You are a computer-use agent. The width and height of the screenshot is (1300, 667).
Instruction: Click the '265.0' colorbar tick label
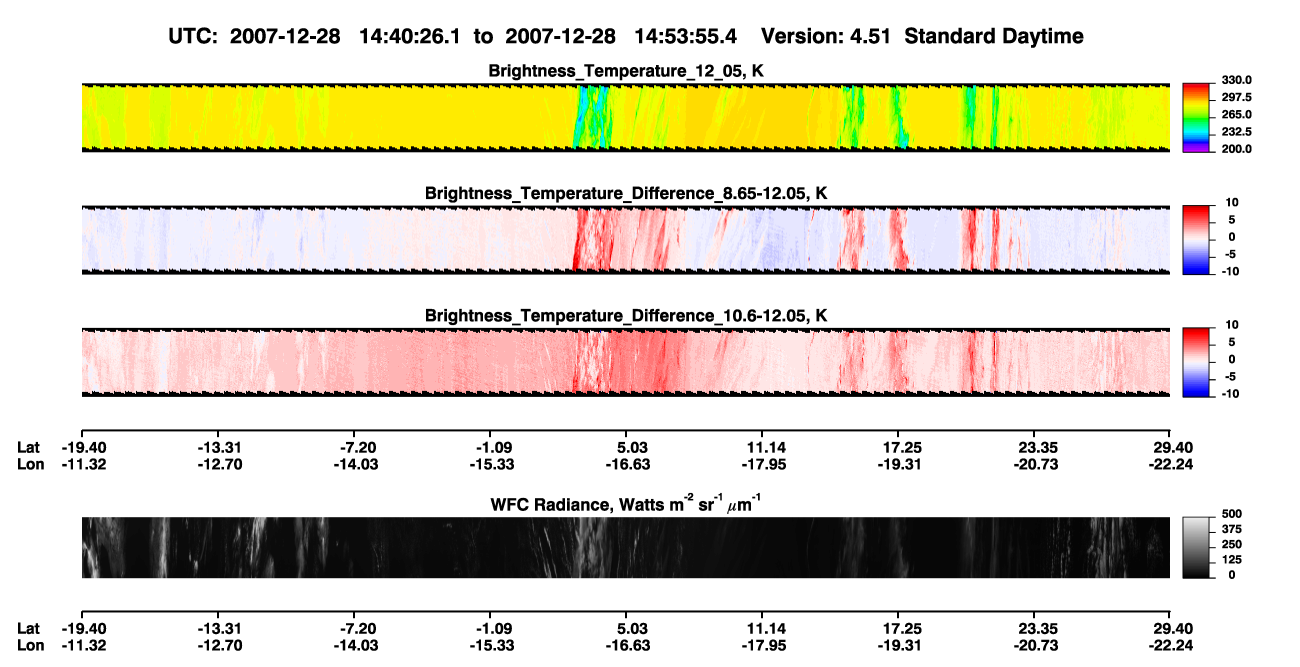point(1234,115)
